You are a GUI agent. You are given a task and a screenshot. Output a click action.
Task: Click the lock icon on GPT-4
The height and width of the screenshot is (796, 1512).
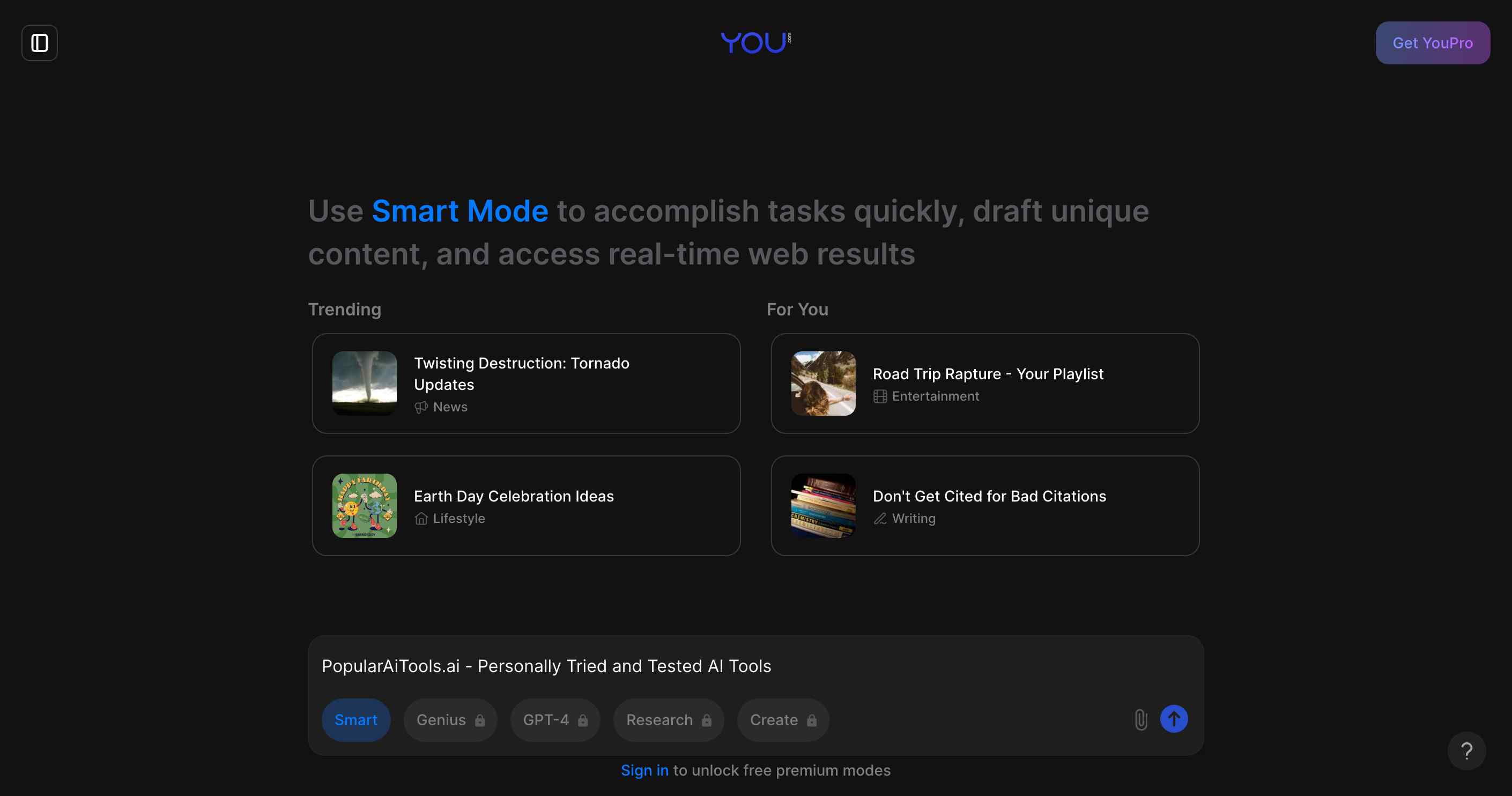(x=582, y=720)
